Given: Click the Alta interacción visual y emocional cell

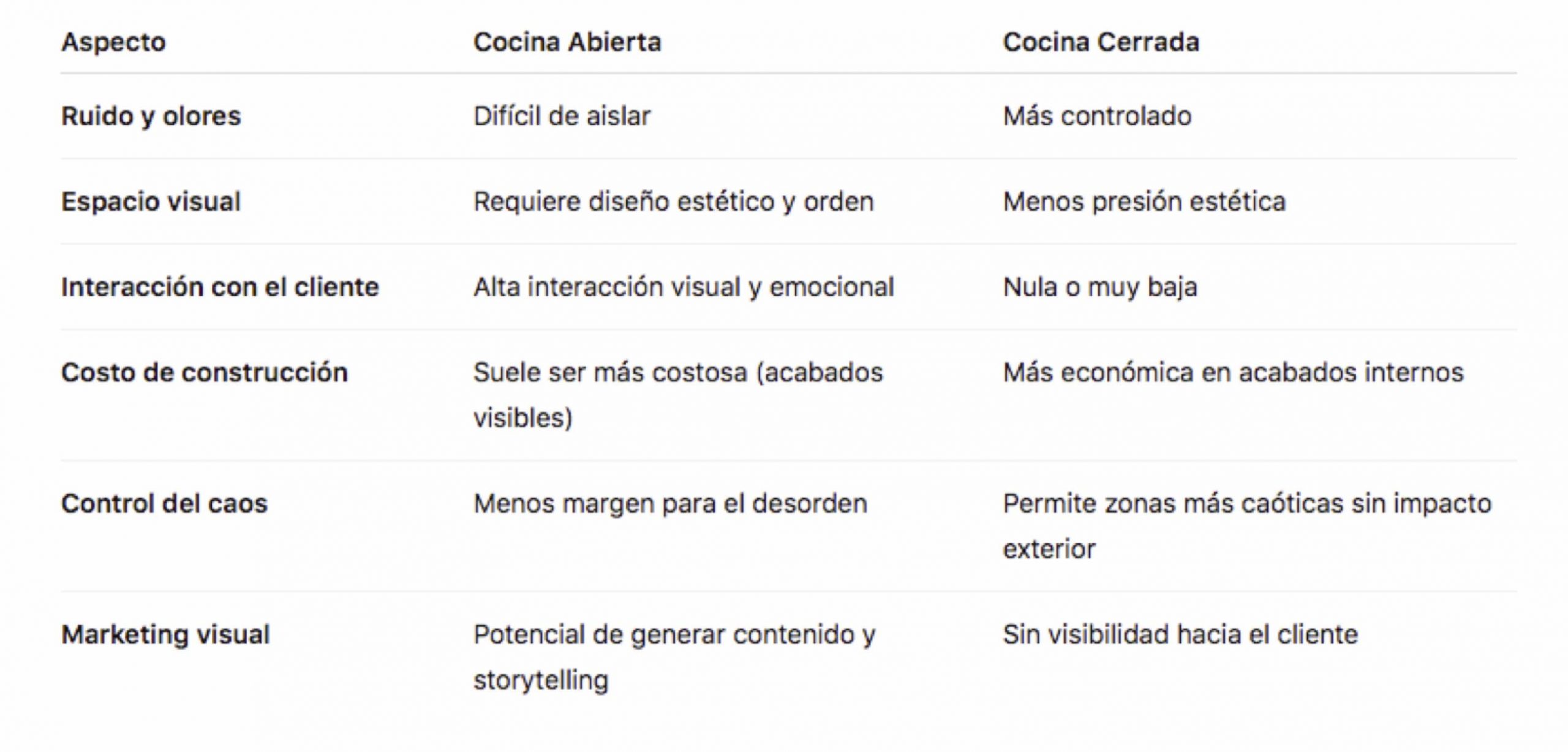Looking at the screenshot, I should point(684,287).
